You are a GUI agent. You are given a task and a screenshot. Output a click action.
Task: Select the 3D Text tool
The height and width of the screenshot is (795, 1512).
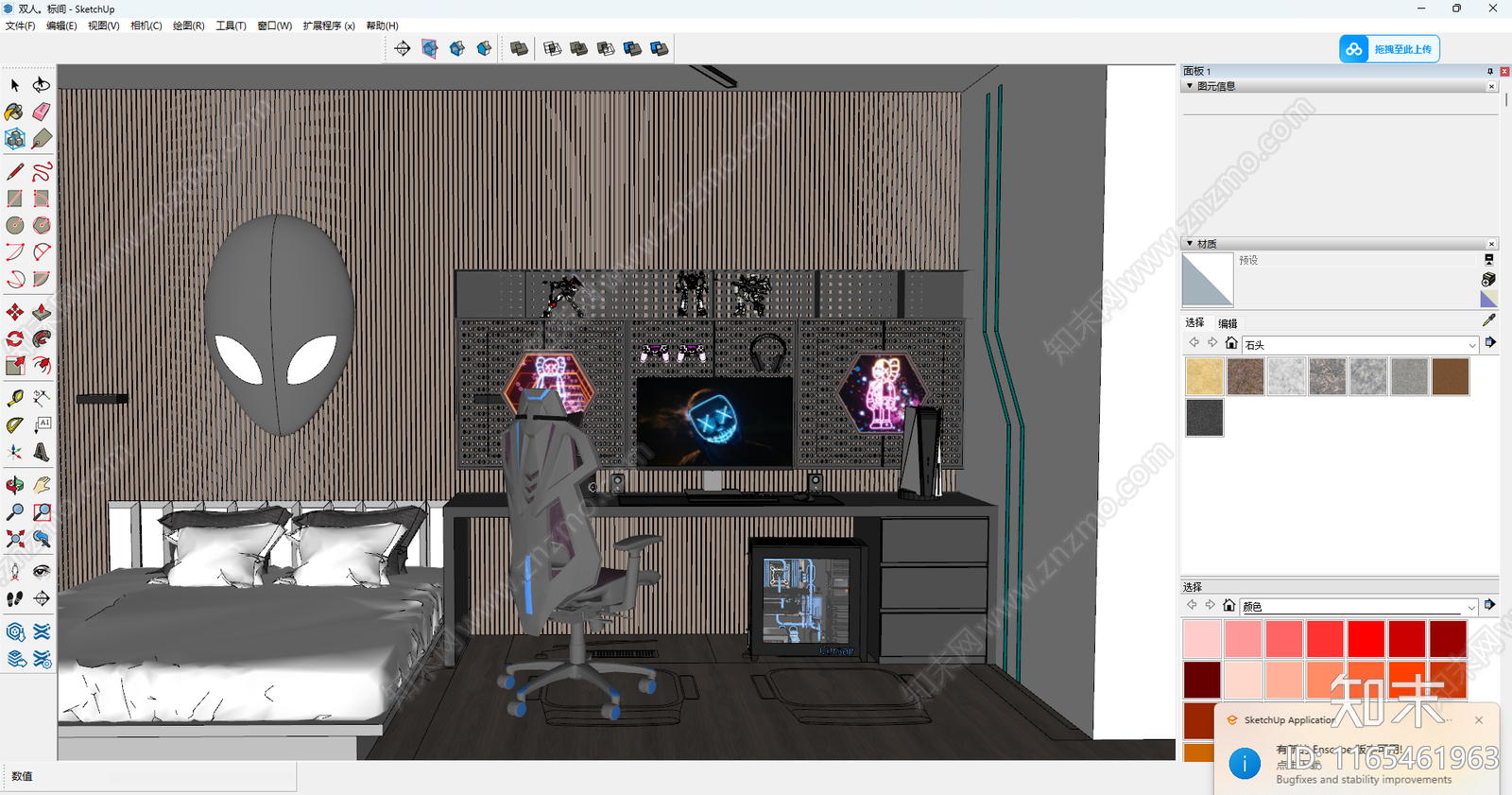coord(42,452)
